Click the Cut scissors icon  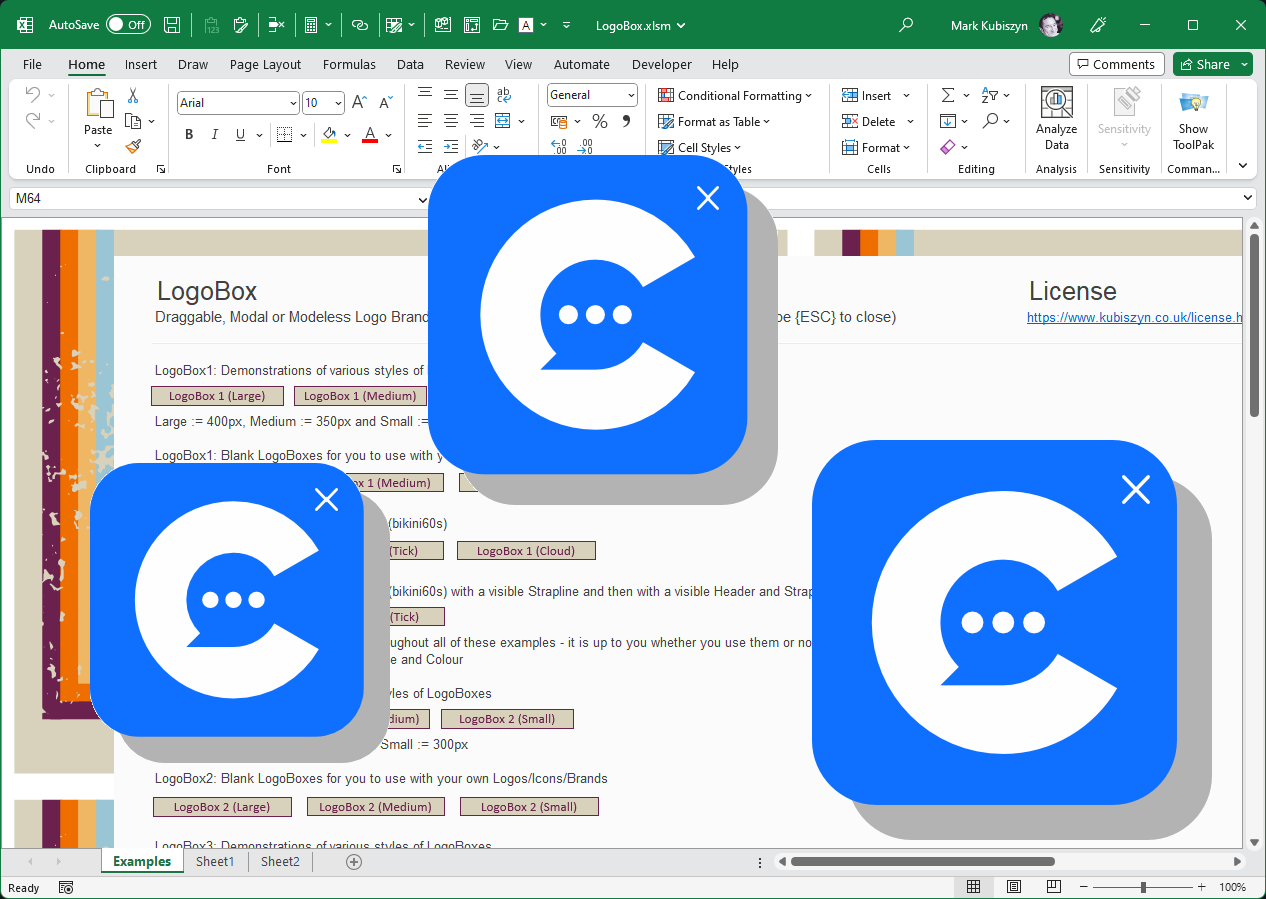pyautogui.click(x=133, y=96)
